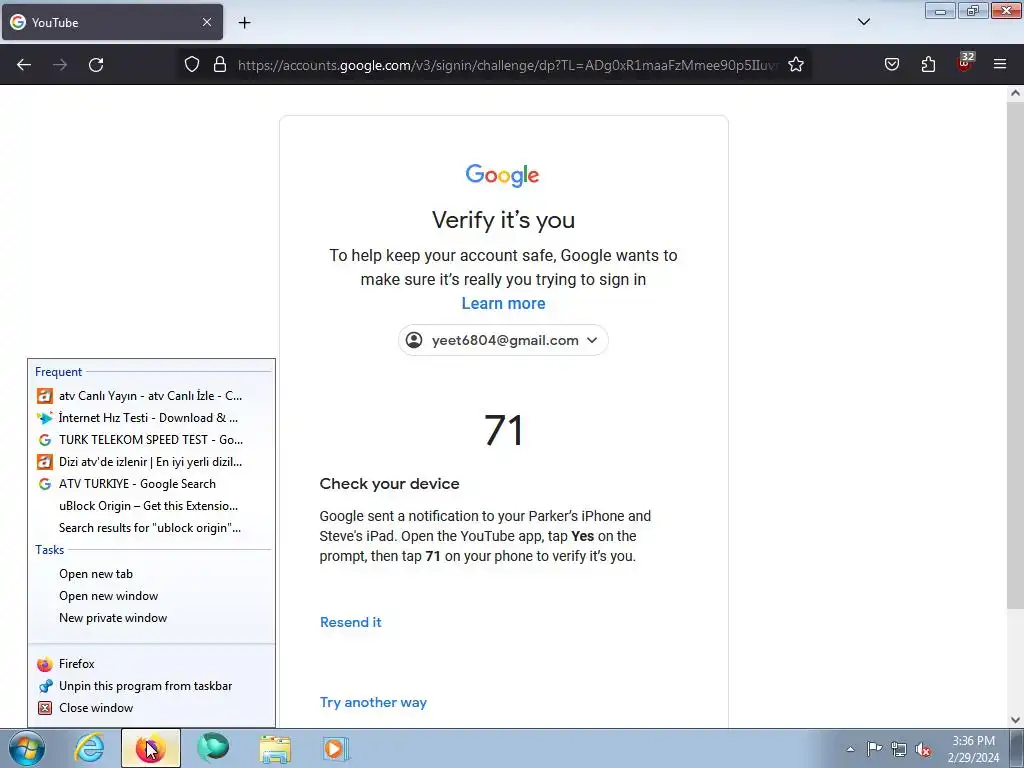Open a new tab with the plus button
This screenshot has height=768, width=1024.
pyautogui.click(x=244, y=23)
